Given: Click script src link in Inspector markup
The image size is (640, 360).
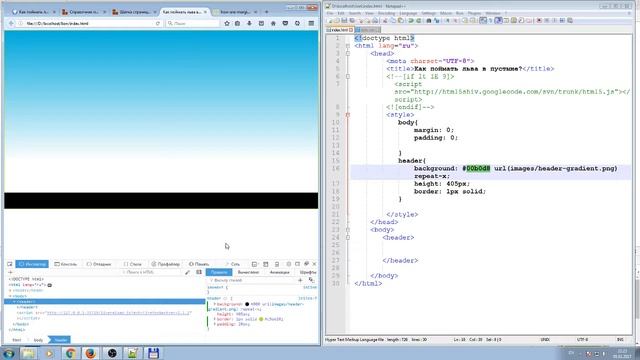Looking at the screenshot, I should click(x=119, y=313).
